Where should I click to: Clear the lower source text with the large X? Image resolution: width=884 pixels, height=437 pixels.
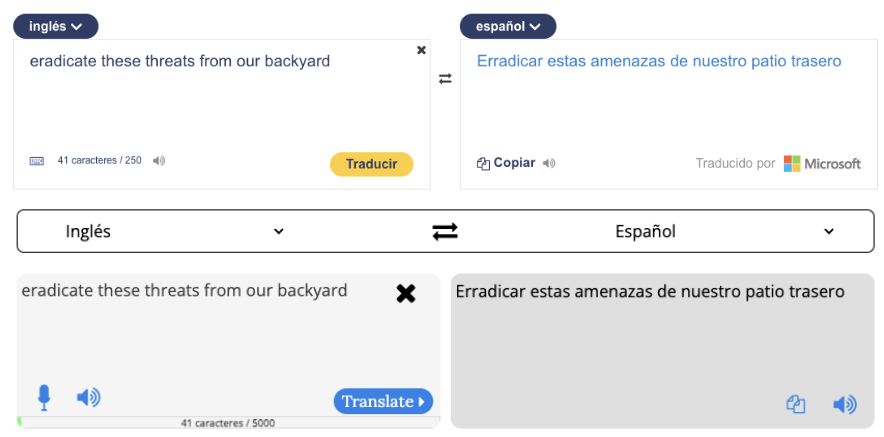pos(406,293)
